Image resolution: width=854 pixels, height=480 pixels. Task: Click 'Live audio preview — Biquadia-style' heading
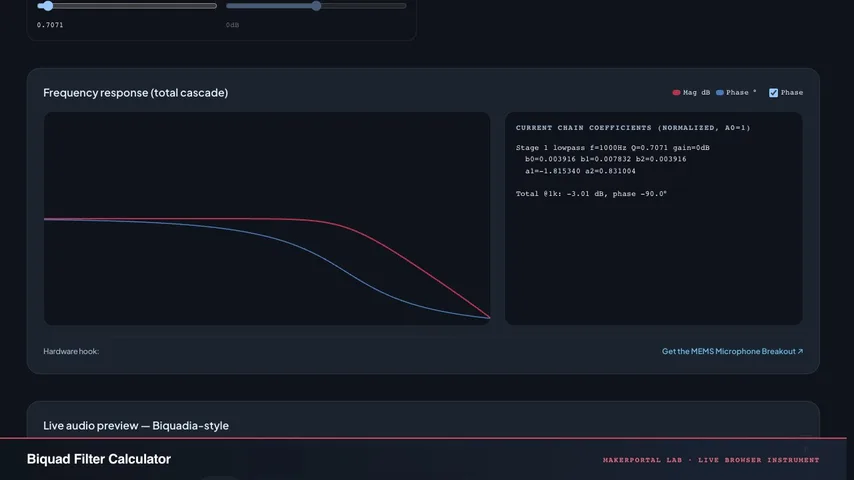(136, 426)
